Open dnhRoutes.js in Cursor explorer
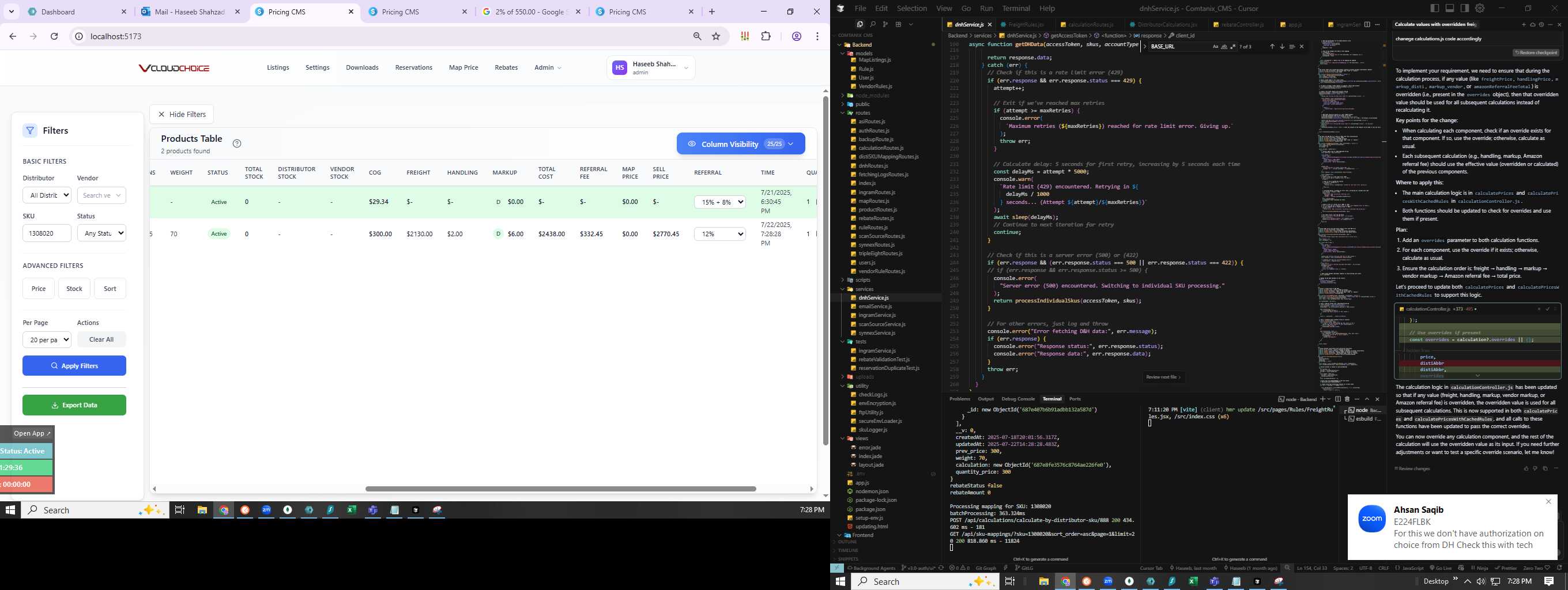Image resolution: width=1568 pixels, height=590 pixels. coord(873,165)
